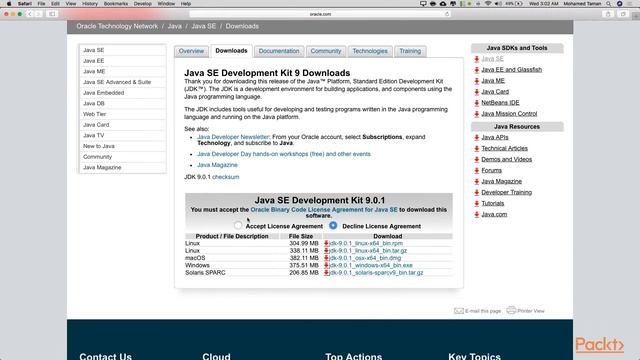Image resolution: width=640 pixels, height=360 pixels.
Task: Open the Develop menu
Action: [x=142, y=4]
